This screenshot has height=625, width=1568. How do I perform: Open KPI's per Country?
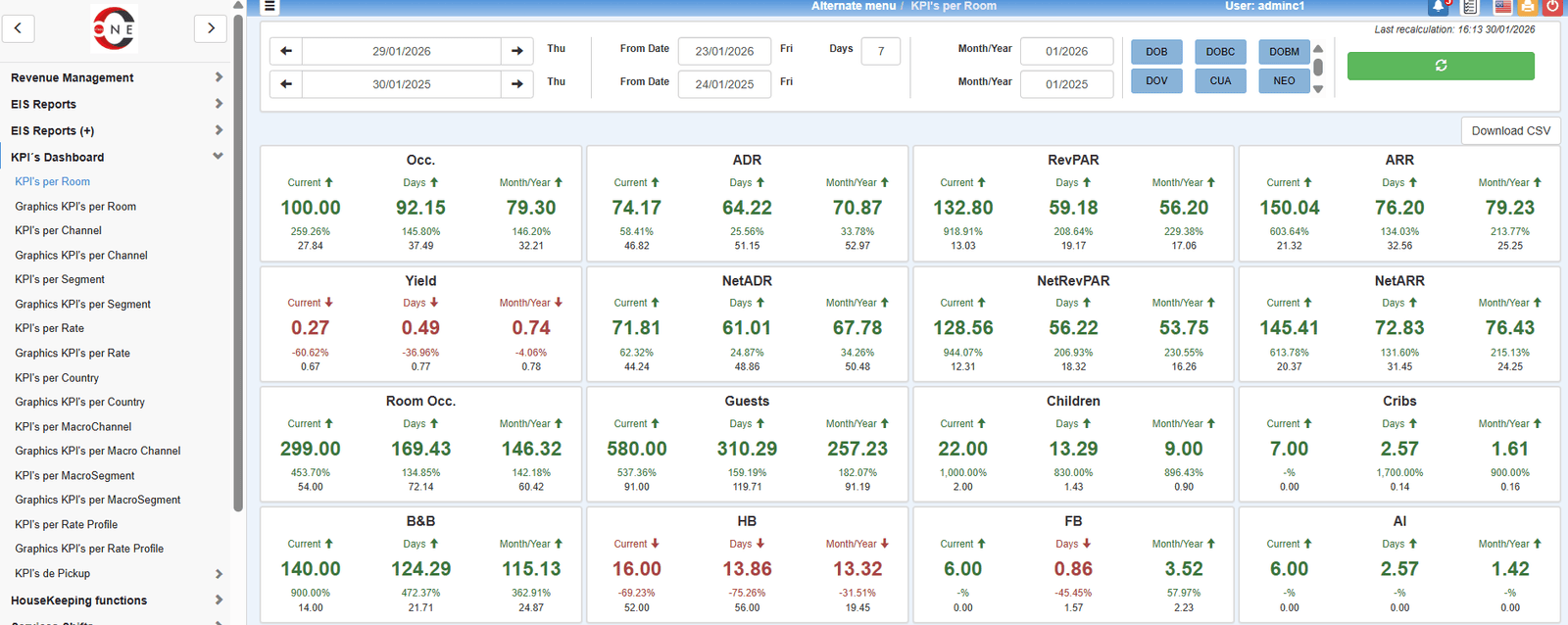[x=57, y=378]
